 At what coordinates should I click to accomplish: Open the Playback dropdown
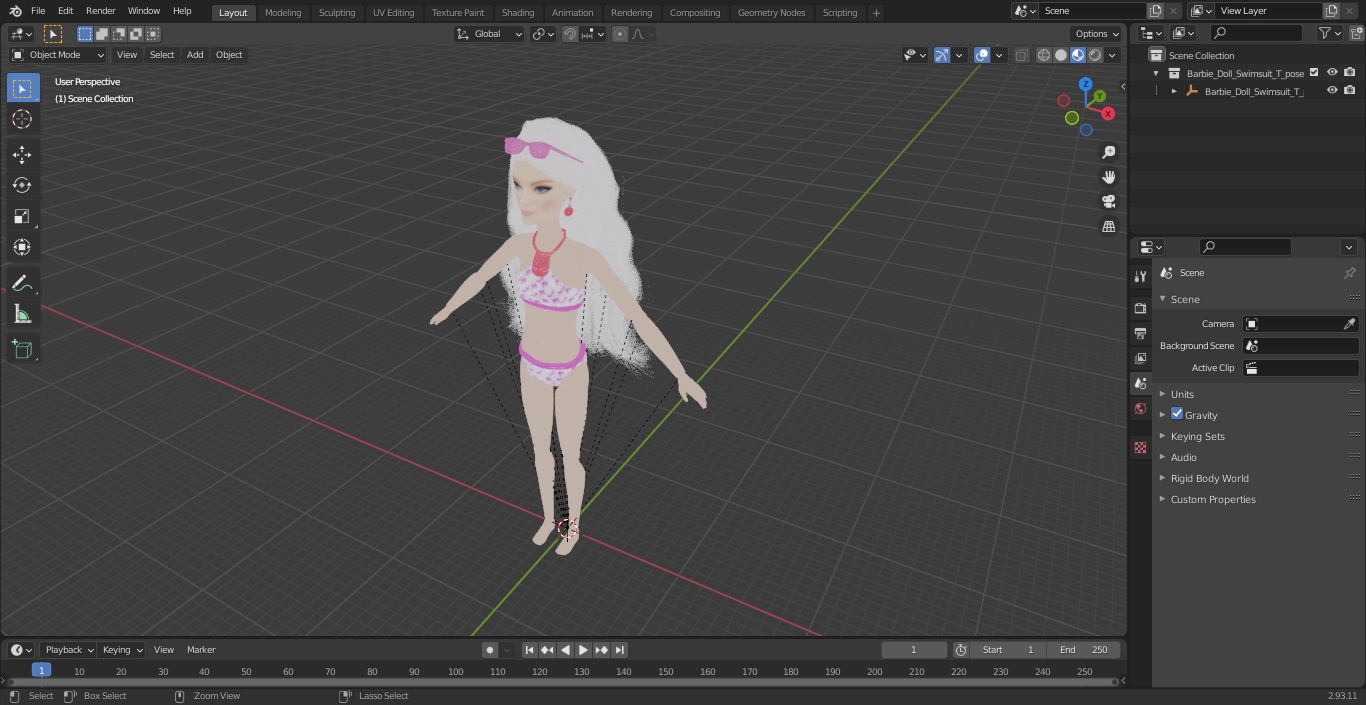[68, 650]
